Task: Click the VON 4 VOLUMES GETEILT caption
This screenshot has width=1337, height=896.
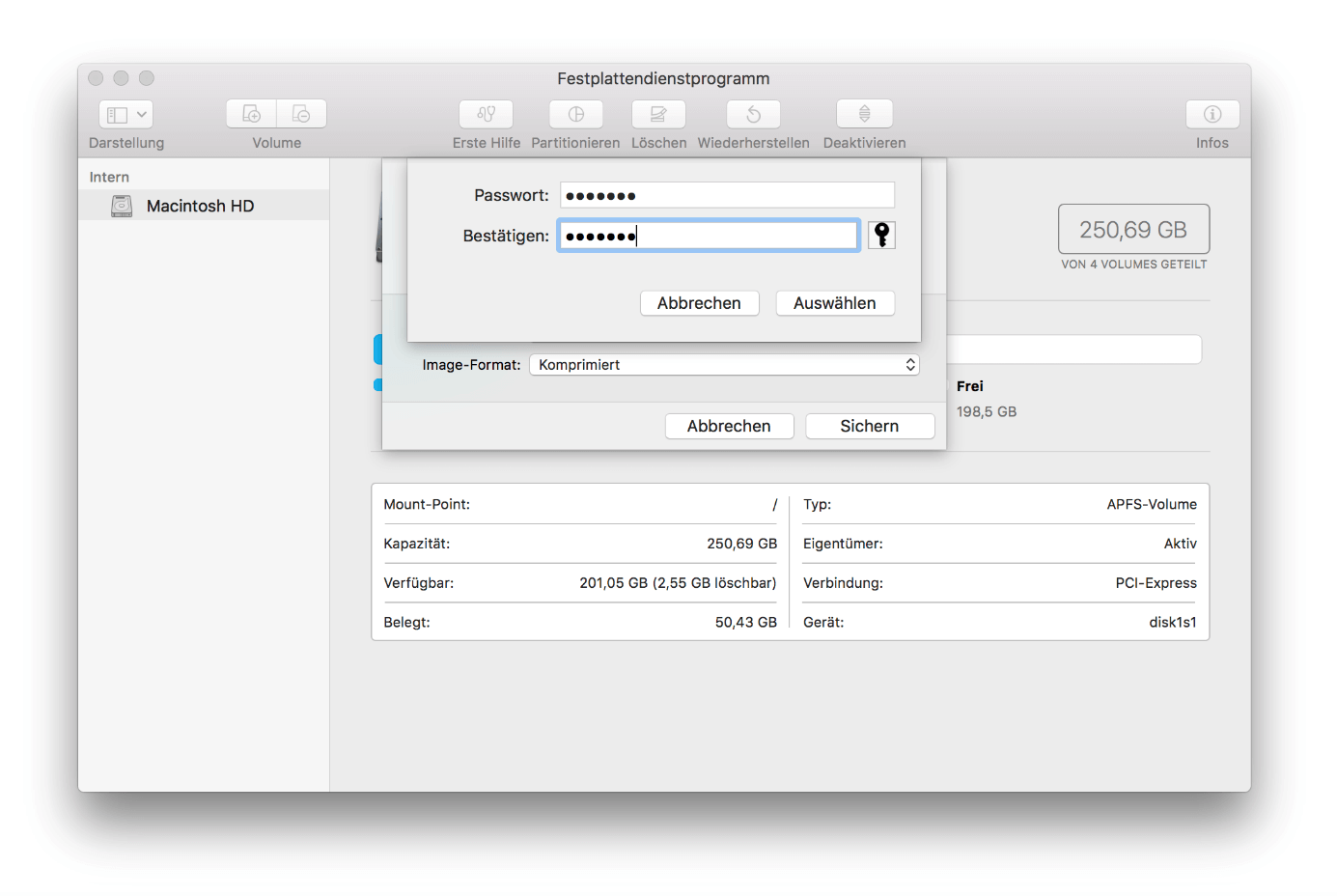Action: [1133, 264]
